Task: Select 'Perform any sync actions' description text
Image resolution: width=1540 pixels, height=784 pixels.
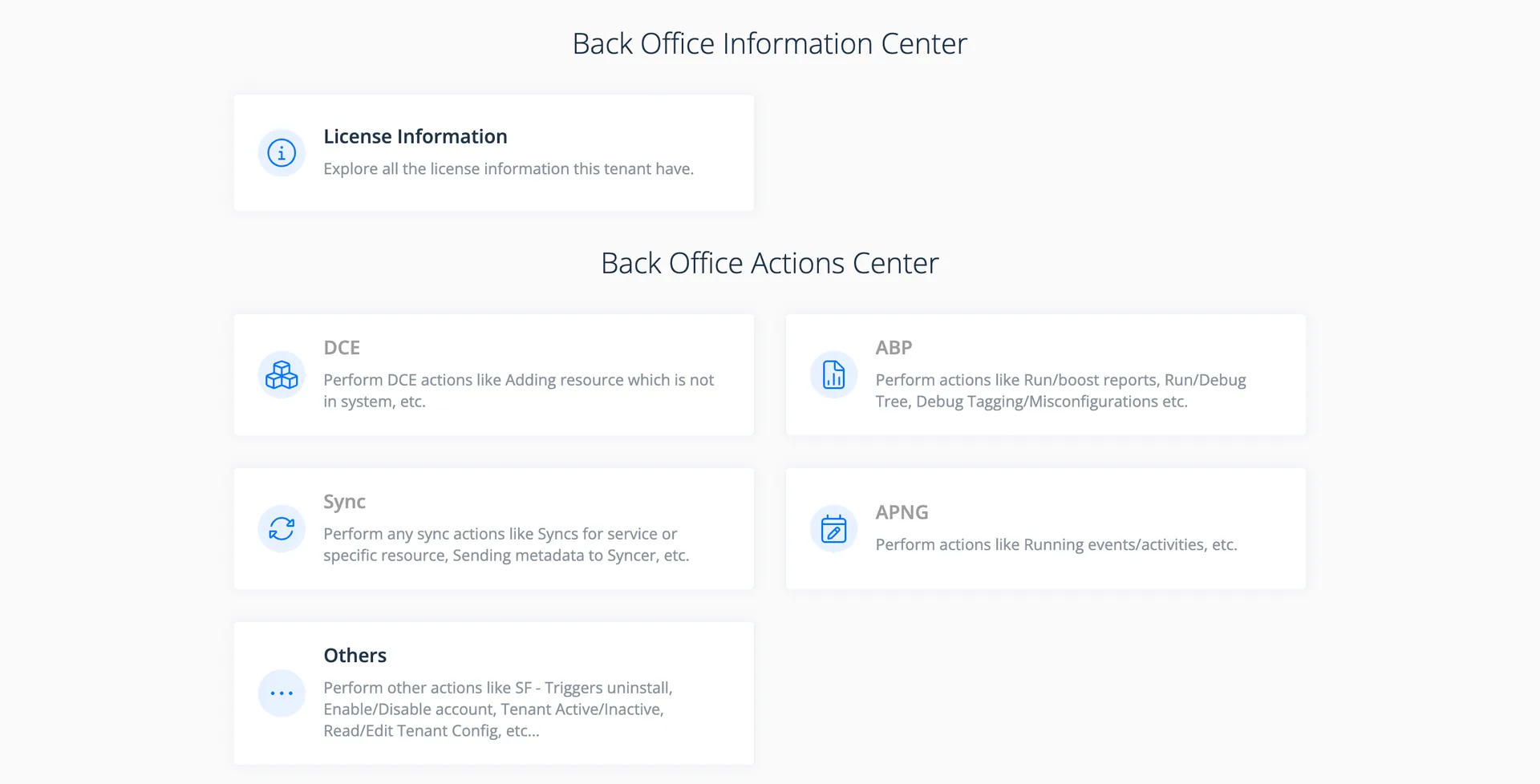Action: coord(506,544)
